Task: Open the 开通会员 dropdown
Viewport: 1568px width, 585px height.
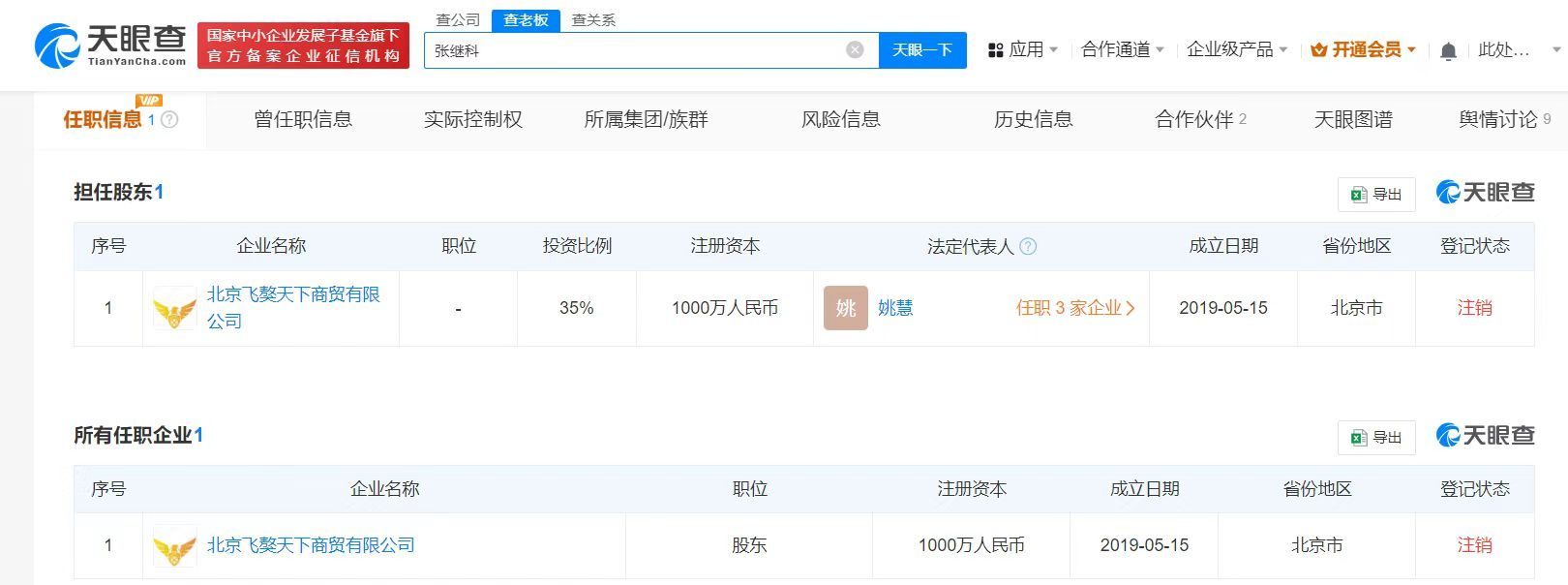Action: pyautogui.click(x=1363, y=49)
